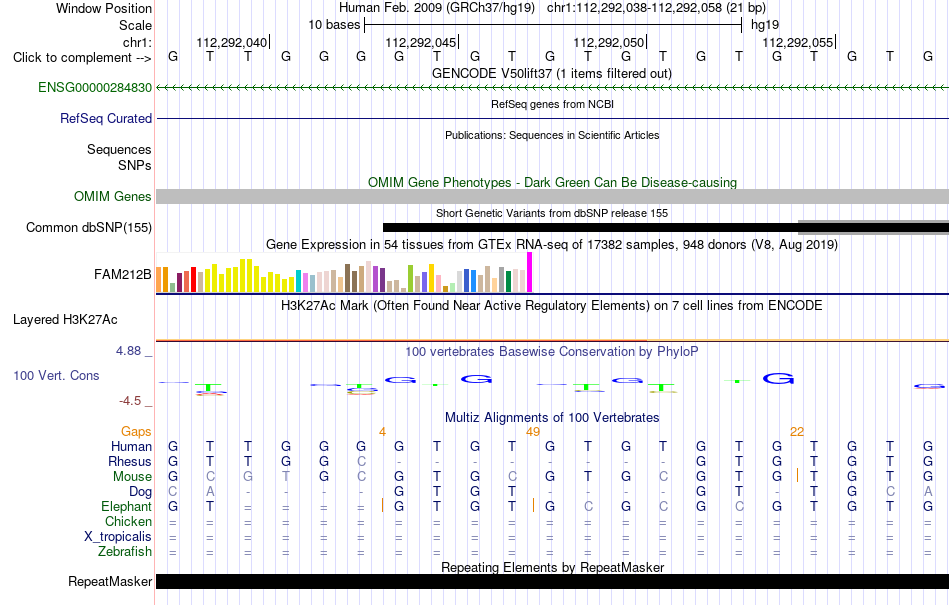Click the FAM212B GTEx track label
Screen dimensions: 950x605
coord(122,274)
